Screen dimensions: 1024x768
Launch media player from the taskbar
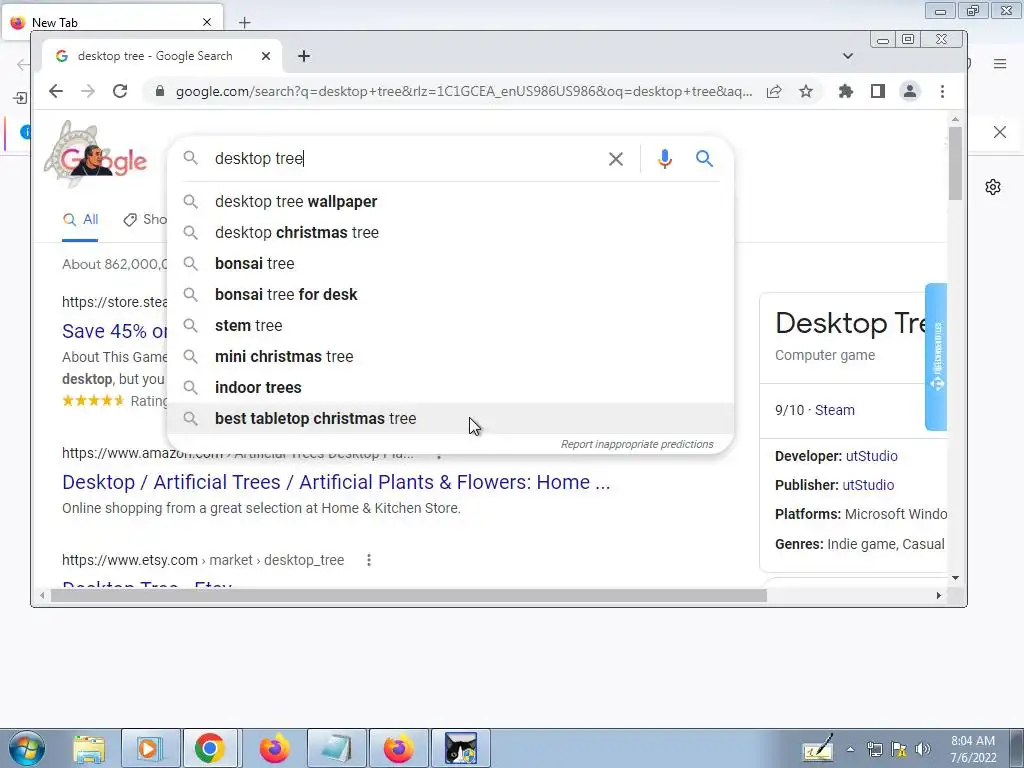pyautogui.click(x=150, y=748)
